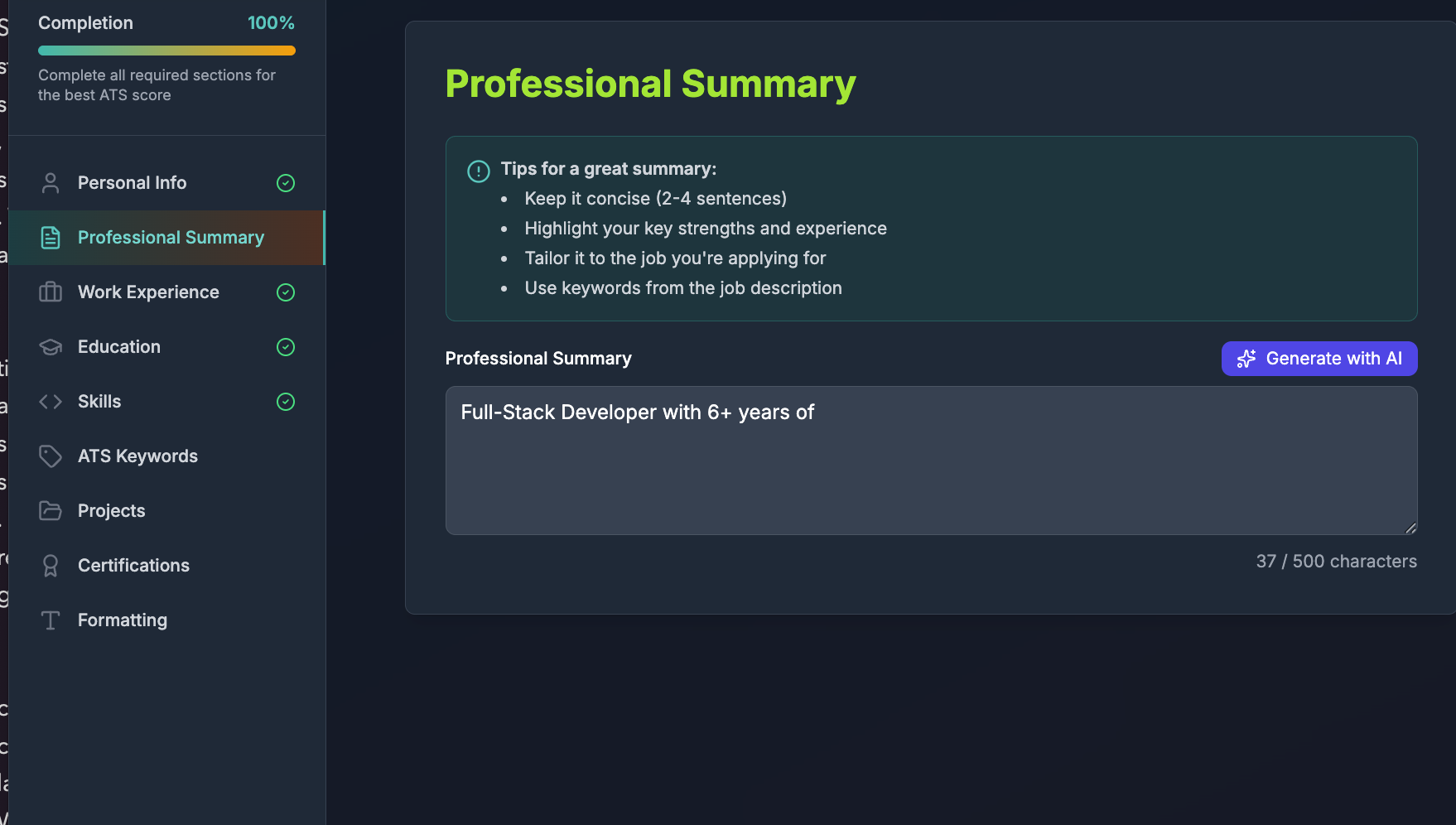Viewport: 1456px width, 825px height.
Task: Select the T icon beside Formatting
Action: [51, 620]
